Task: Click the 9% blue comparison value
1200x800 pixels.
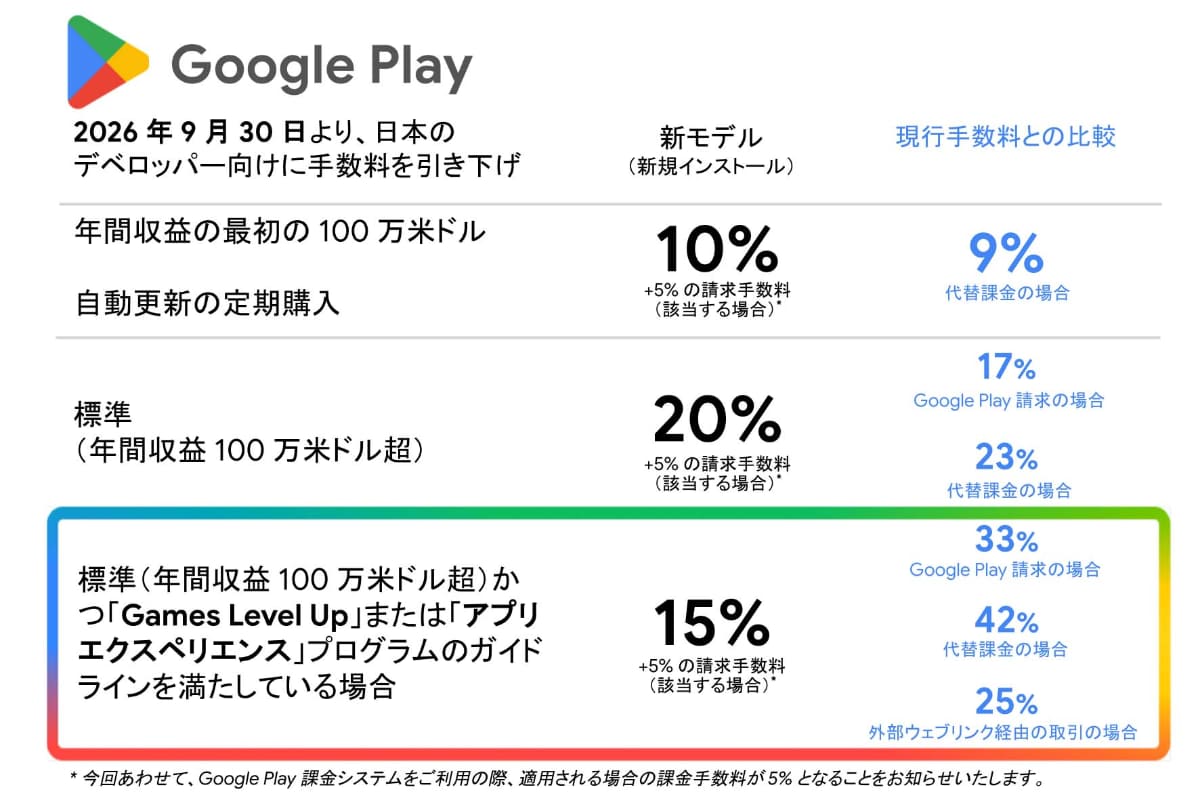Action: (x=1006, y=253)
